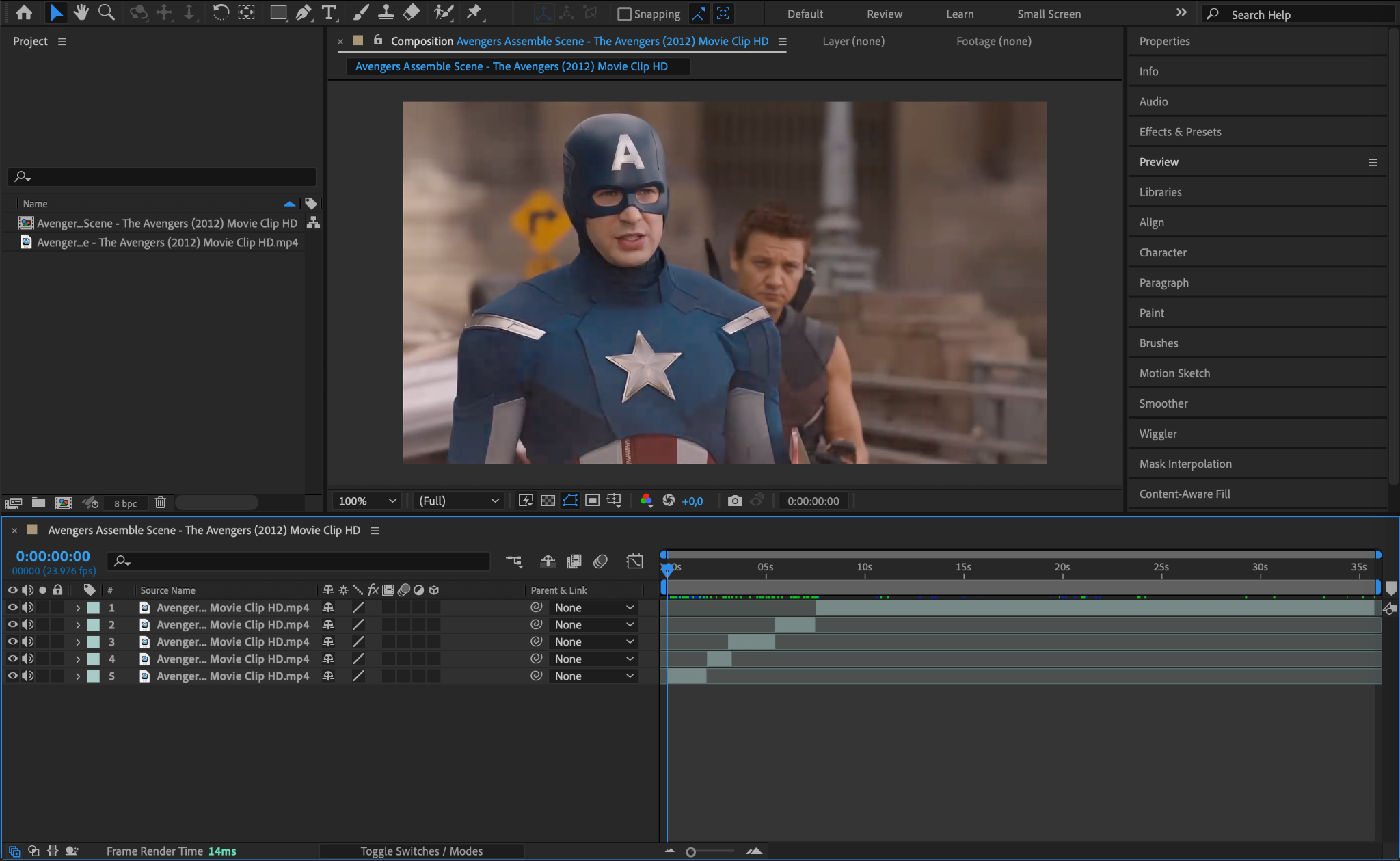Hide video of layer 1
The width and height of the screenshot is (1400, 861).
pyautogui.click(x=12, y=607)
